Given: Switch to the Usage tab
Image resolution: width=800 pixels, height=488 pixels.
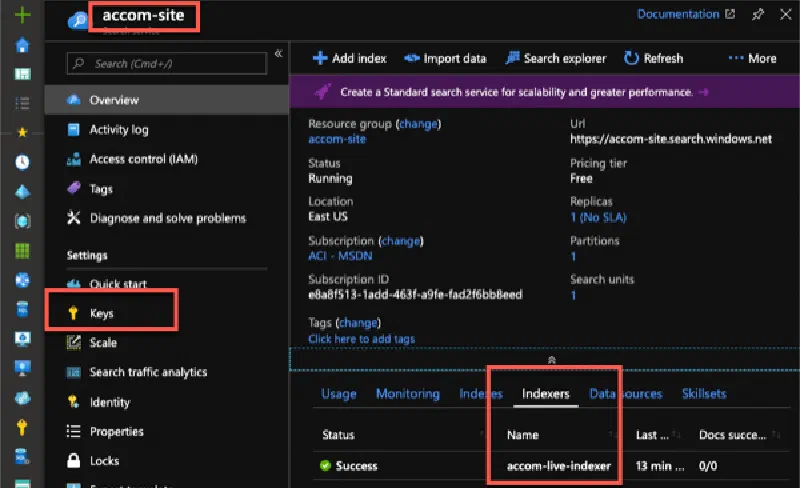Looking at the screenshot, I should pyautogui.click(x=339, y=394).
